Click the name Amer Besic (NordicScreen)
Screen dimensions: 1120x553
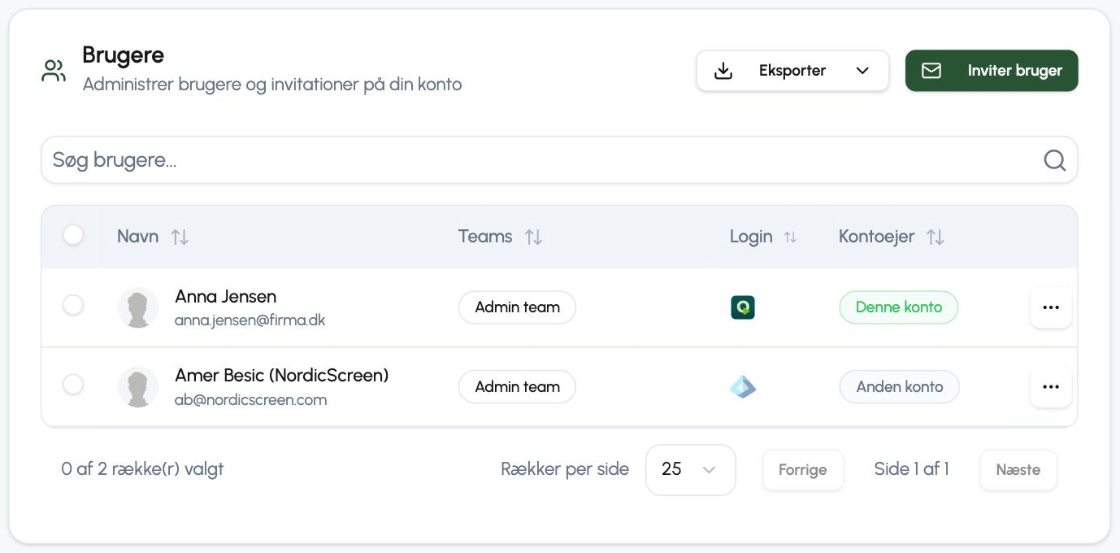point(282,375)
